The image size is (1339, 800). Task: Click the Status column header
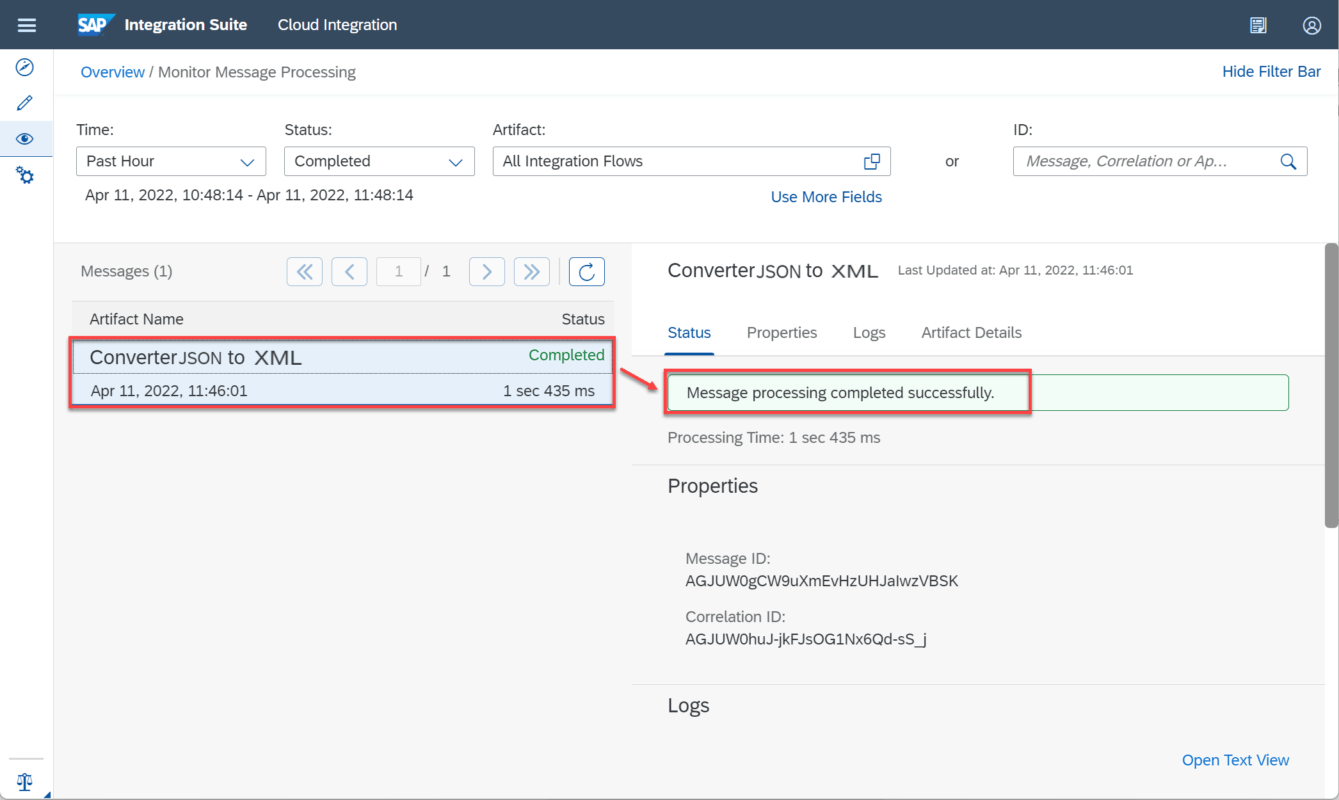coord(583,319)
